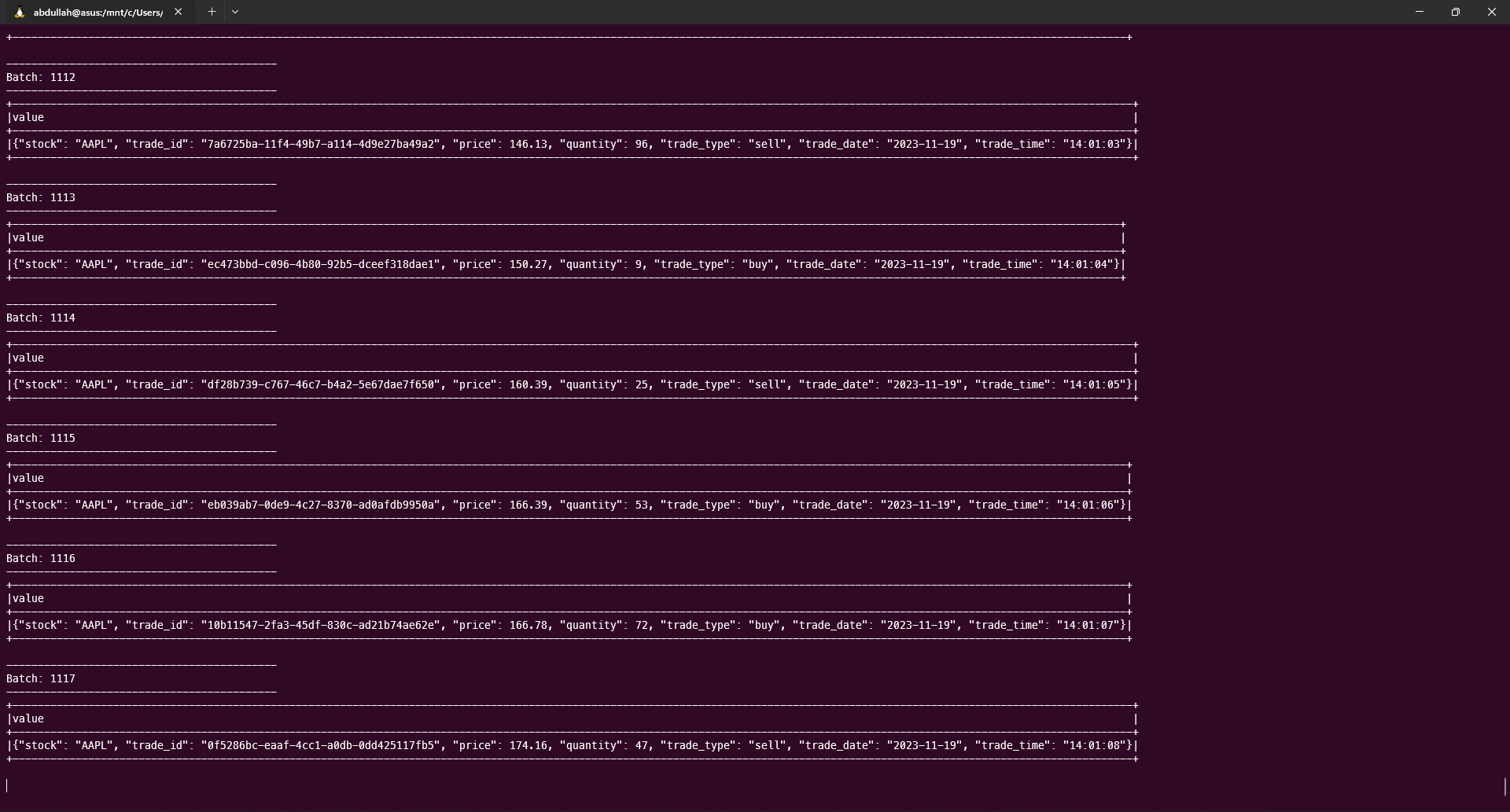This screenshot has height=812, width=1510.
Task: Click quantity 47 in Batch 1117 row
Action: (x=642, y=745)
